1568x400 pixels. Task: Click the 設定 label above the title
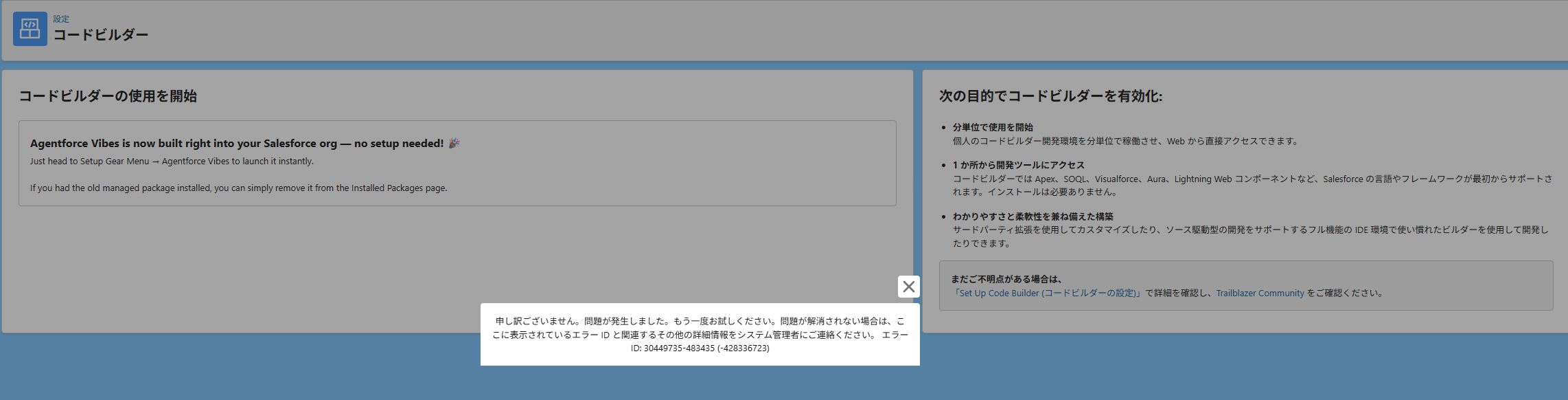pos(61,19)
